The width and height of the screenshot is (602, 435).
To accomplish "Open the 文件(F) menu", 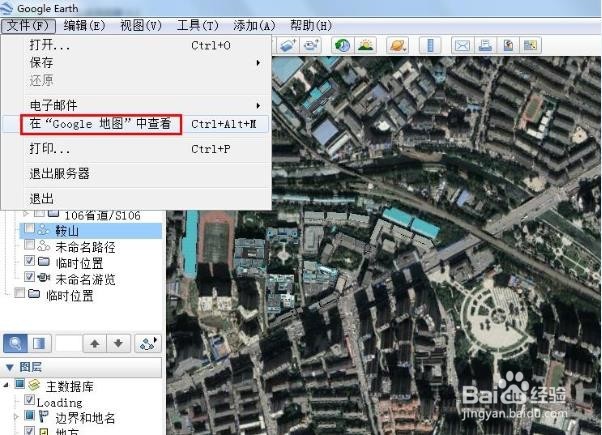I will point(28,26).
